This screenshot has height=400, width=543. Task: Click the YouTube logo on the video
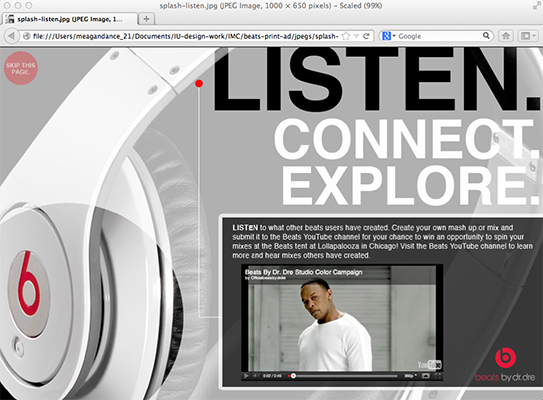[x=429, y=365]
